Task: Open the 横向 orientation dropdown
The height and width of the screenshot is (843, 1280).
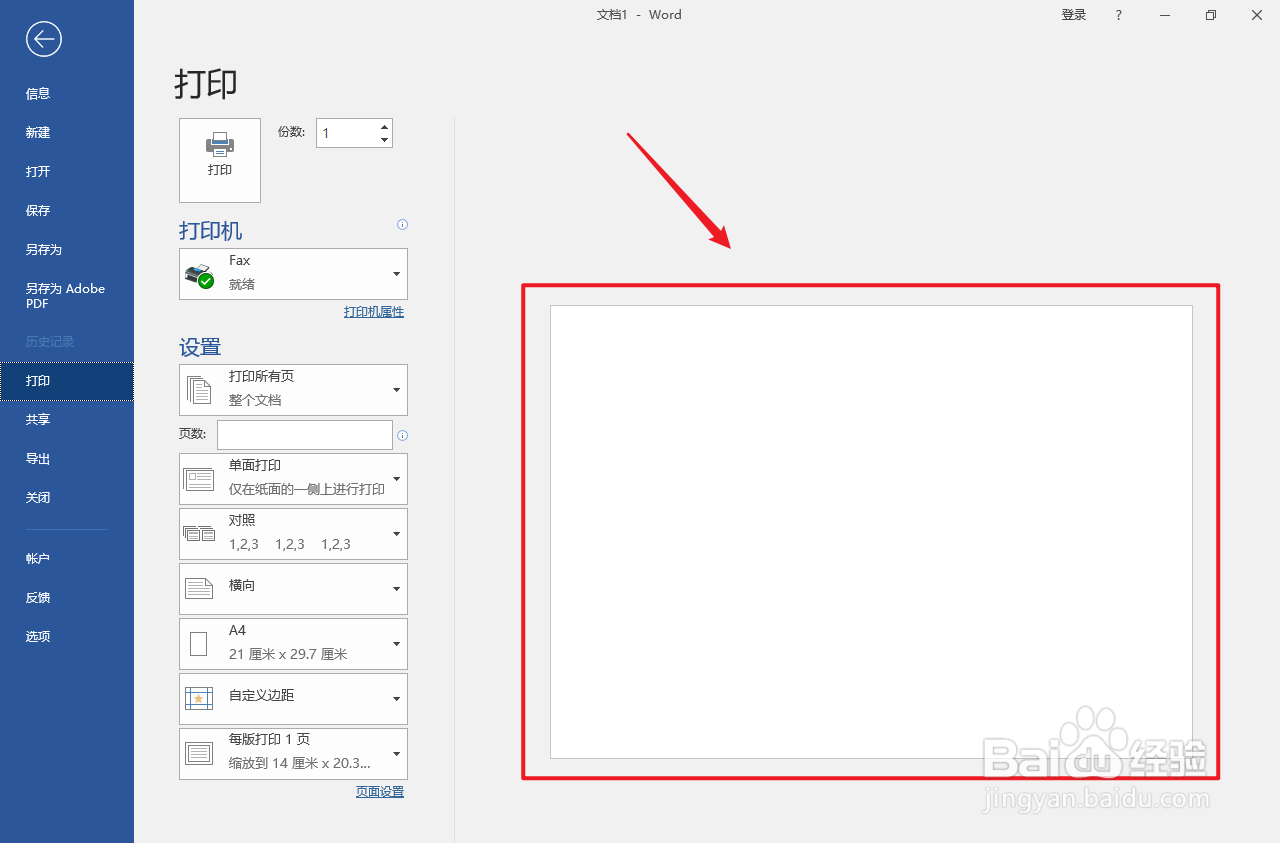Action: [x=293, y=589]
